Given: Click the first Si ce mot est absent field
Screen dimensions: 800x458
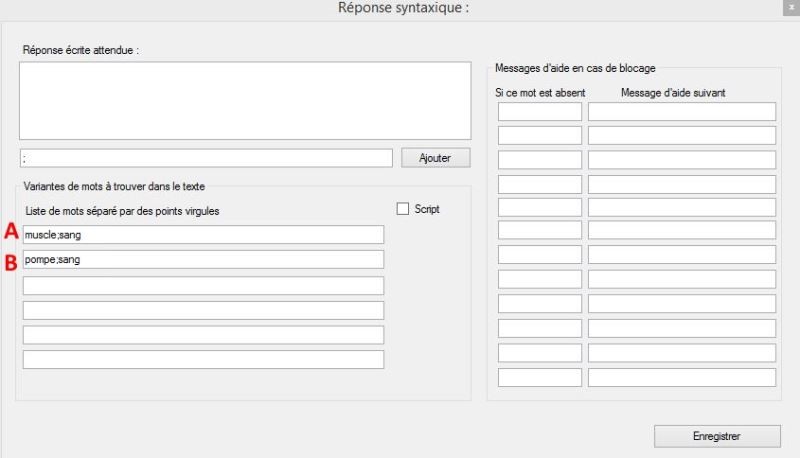Looking at the screenshot, I should tap(539, 112).
